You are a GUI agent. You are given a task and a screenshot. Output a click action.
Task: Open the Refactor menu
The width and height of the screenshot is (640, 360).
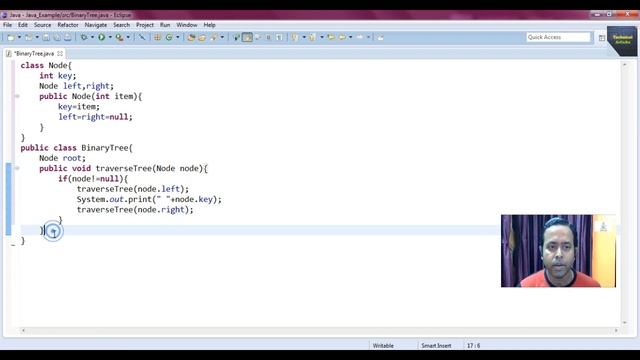tap(68, 25)
